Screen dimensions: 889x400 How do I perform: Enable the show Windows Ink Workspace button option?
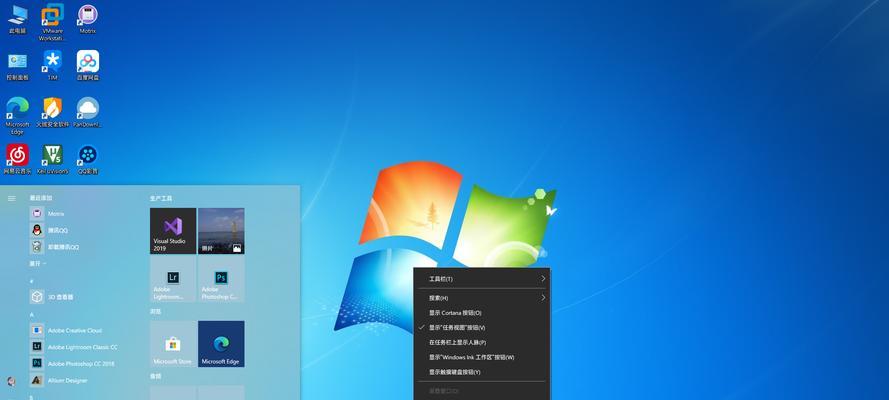point(481,358)
